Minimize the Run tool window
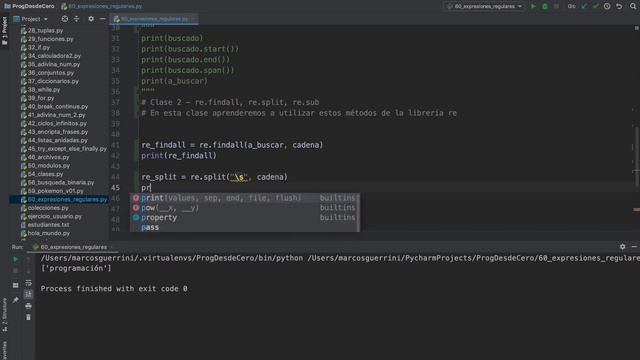 click(634, 247)
